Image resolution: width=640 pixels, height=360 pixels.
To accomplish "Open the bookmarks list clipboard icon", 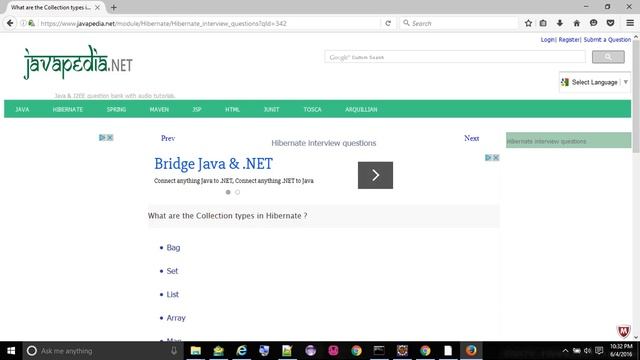I will 543,23.
